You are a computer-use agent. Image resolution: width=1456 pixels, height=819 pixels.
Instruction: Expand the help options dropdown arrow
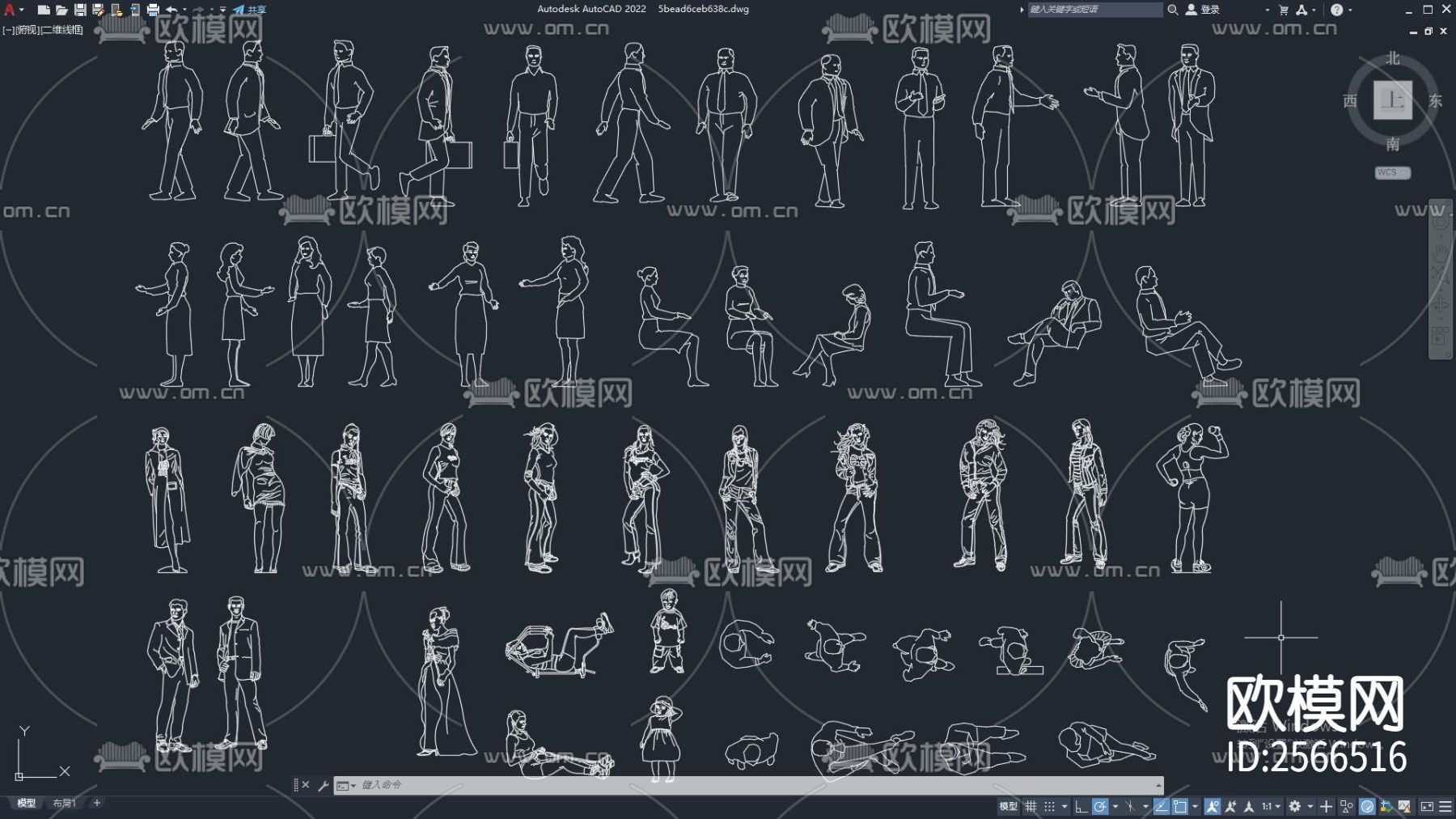click(1349, 10)
